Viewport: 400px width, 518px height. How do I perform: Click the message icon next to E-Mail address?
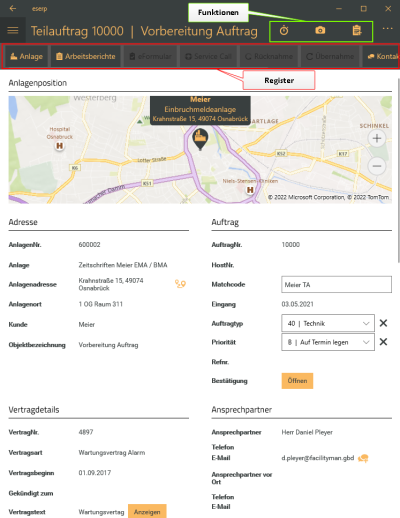363,458
